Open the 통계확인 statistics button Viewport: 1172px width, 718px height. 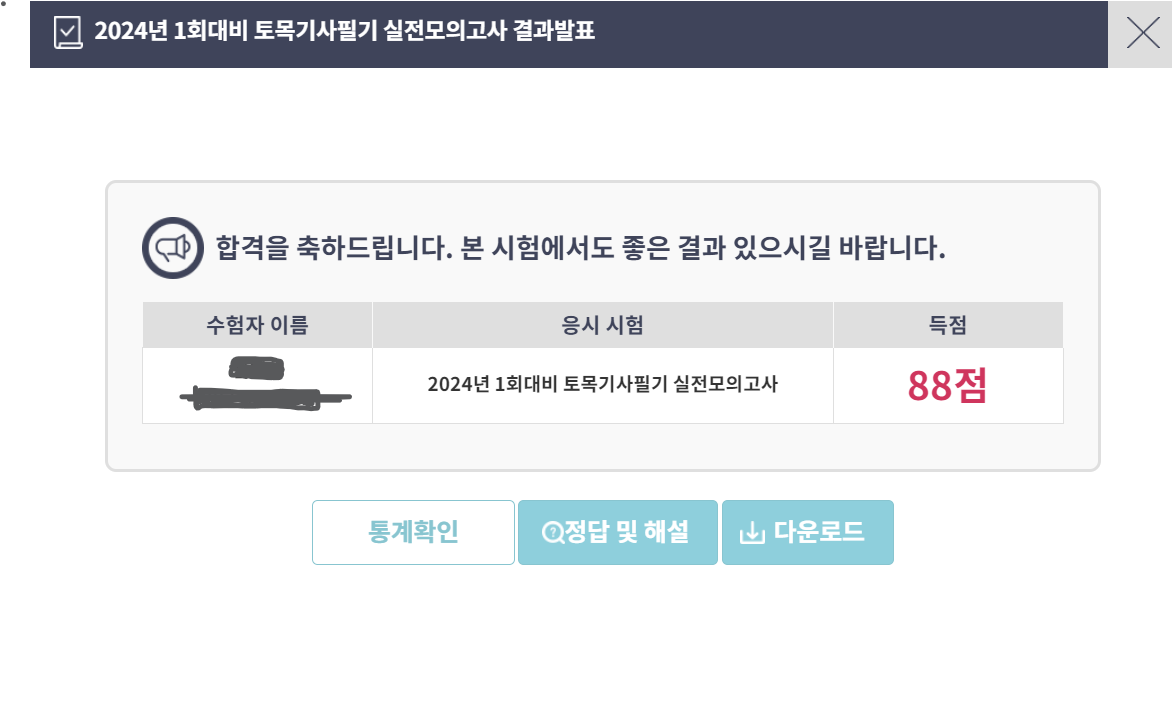coord(413,532)
